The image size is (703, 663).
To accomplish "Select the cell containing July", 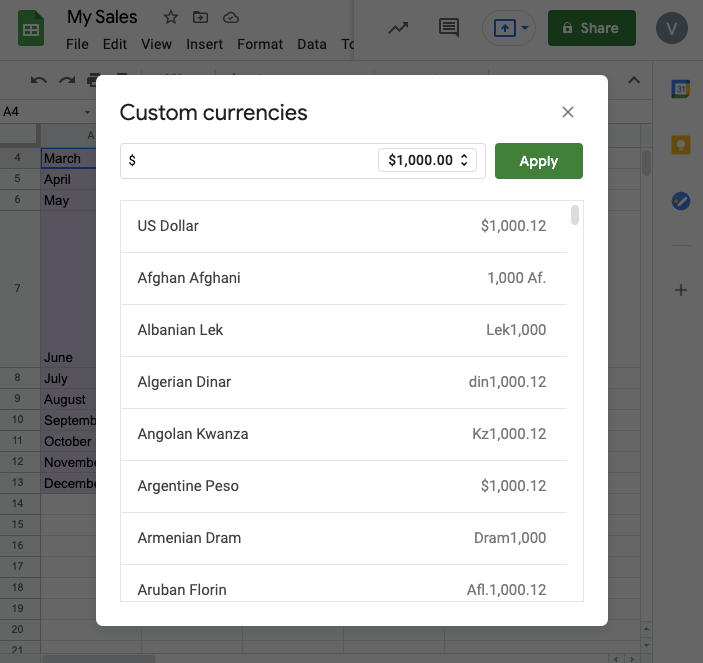I will [x=69, y=378].
